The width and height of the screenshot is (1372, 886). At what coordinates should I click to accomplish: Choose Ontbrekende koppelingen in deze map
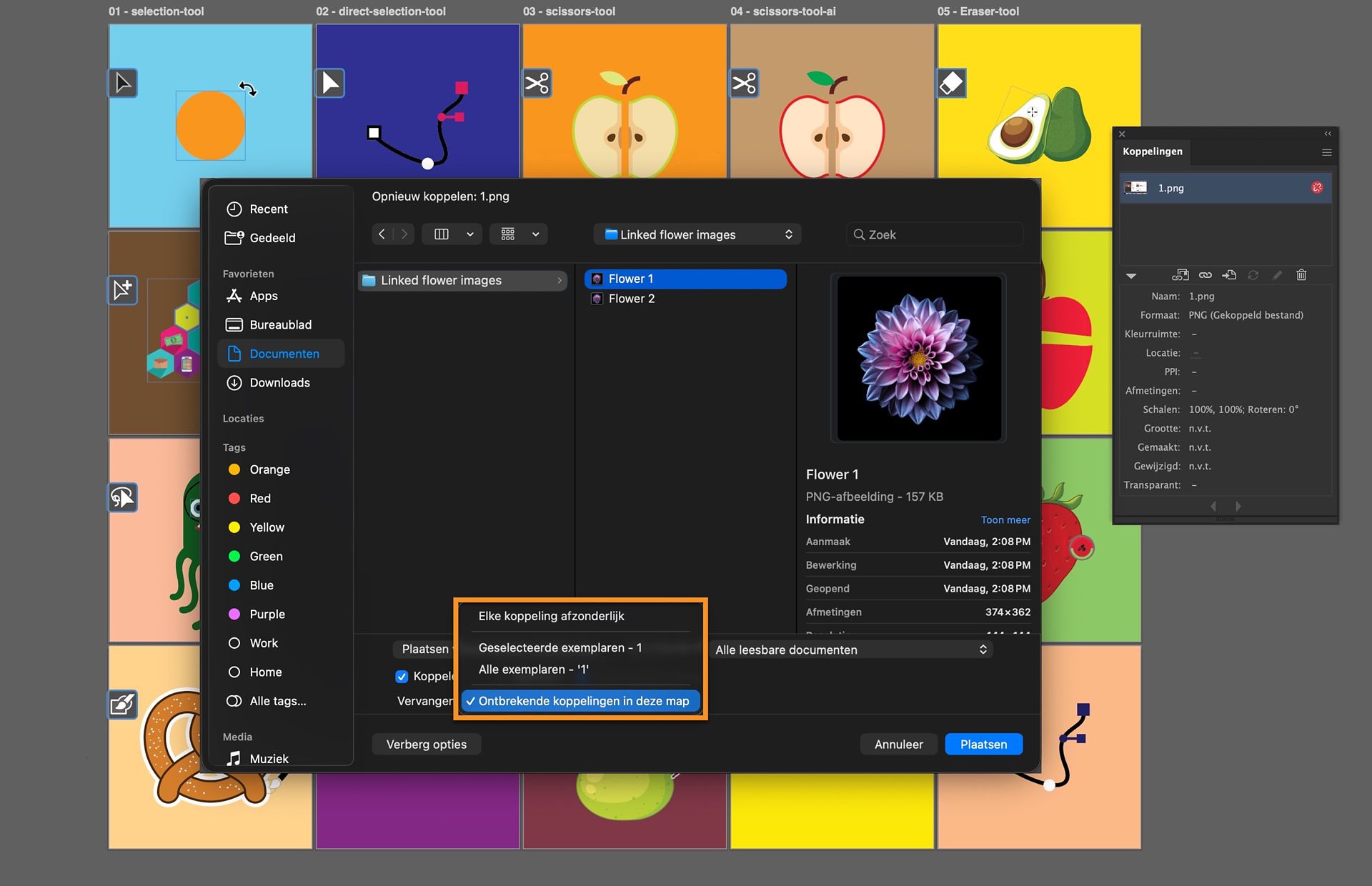[x=580, y=701]
